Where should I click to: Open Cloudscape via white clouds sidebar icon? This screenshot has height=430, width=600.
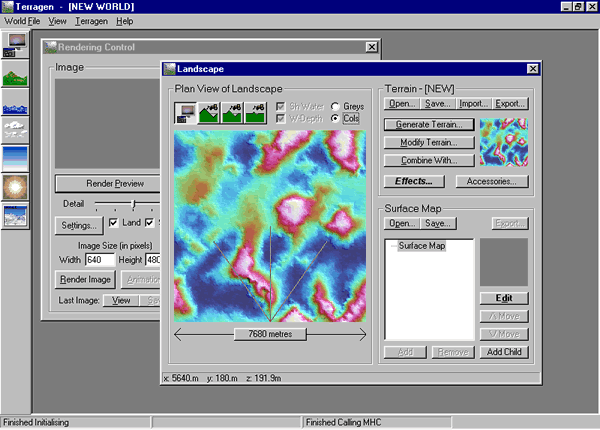[x=15, y=131]
